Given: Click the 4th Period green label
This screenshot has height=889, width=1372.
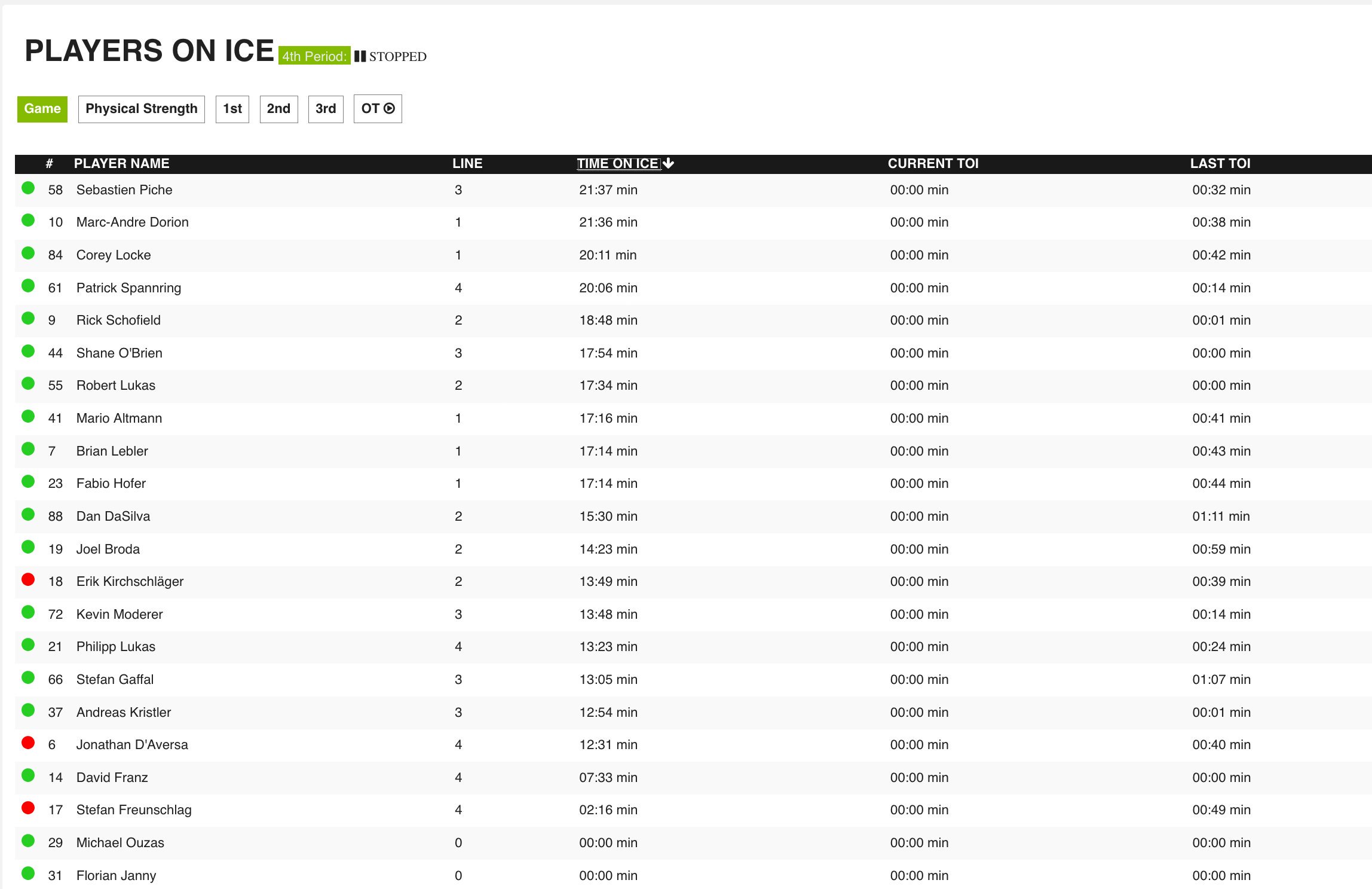Looking at the screenshot, I should (314, 56).
